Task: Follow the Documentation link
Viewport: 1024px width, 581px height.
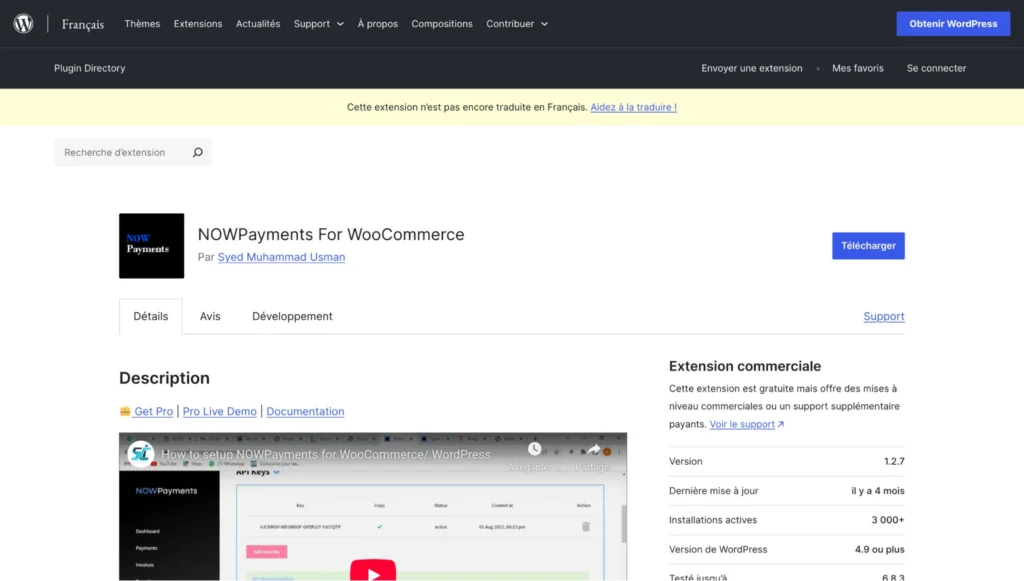Action: (x=305, y=411)
